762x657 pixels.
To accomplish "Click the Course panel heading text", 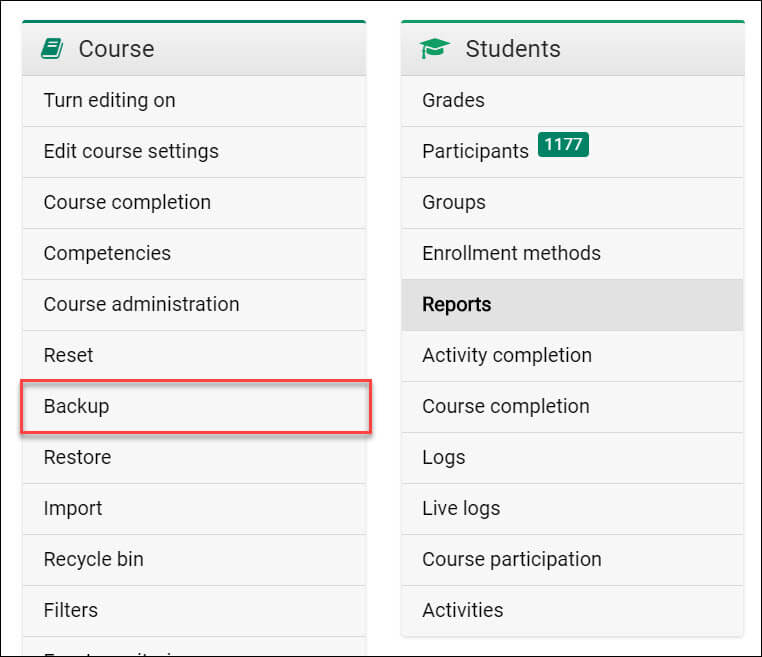I will point(117,49).
